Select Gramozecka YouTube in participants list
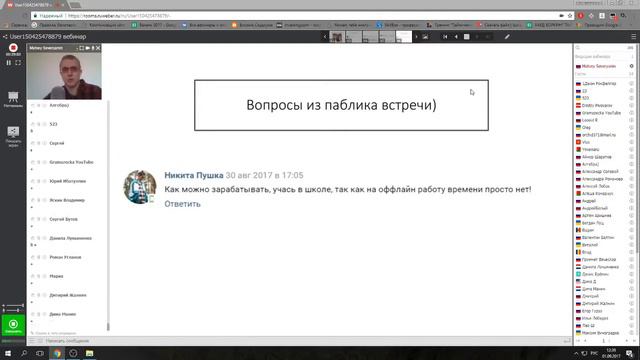This screenshot has height=360, width=640. (x=601, y=113)
